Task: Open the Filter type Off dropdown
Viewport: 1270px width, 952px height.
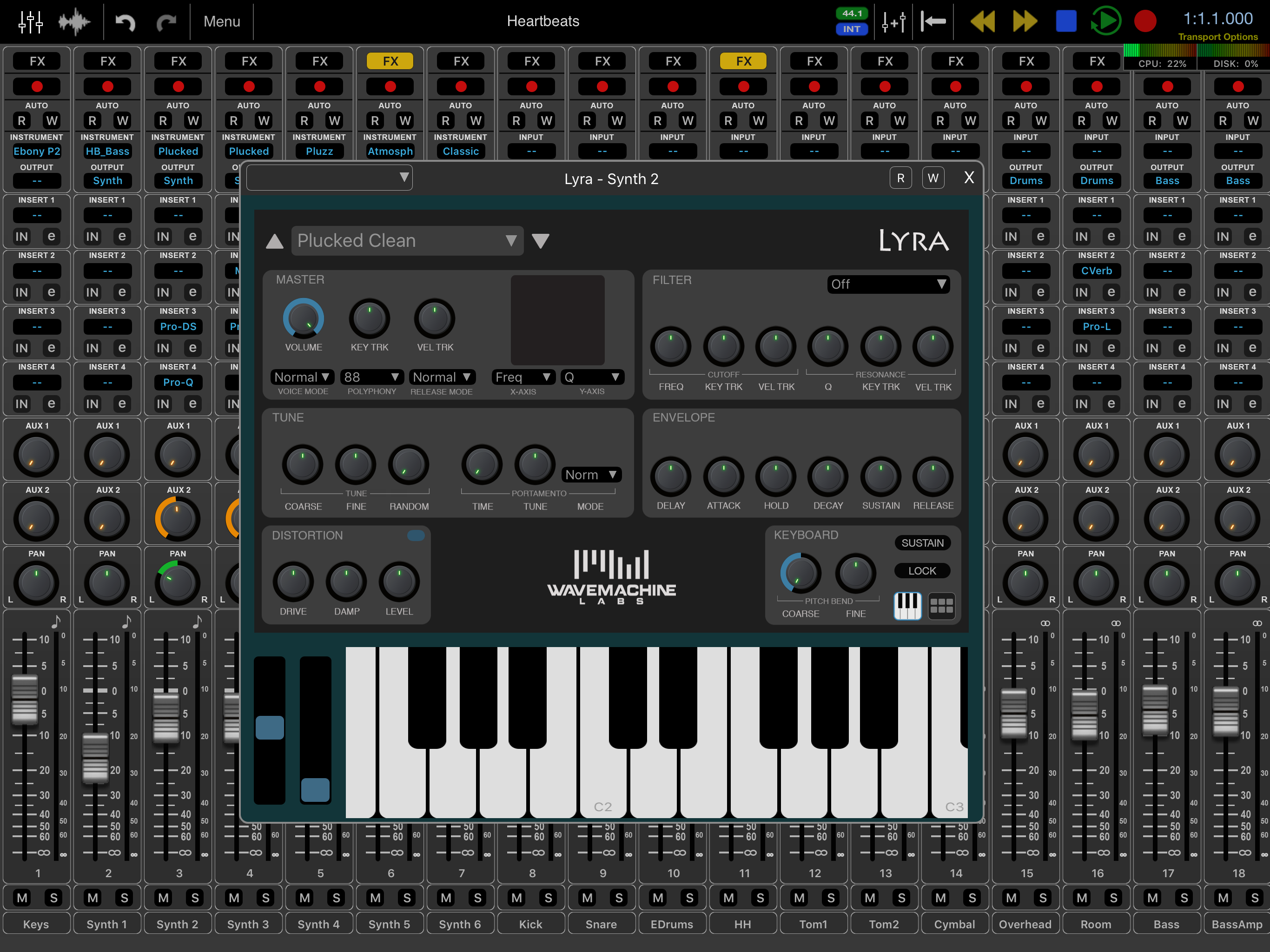Action: [x=888, y=284]
